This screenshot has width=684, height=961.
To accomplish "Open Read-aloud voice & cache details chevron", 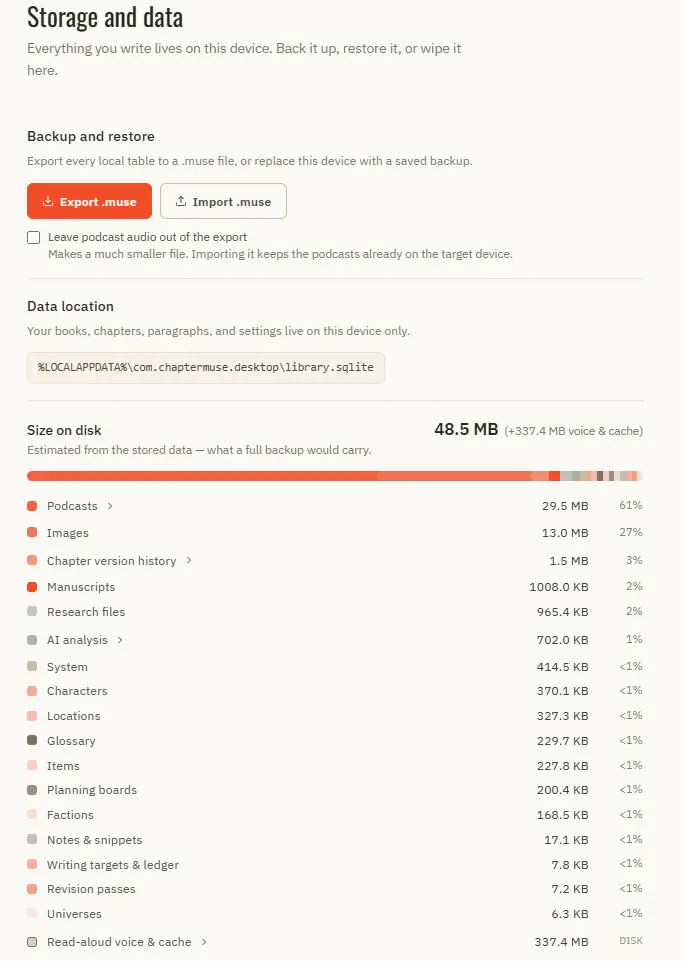I will click(204, 941).
